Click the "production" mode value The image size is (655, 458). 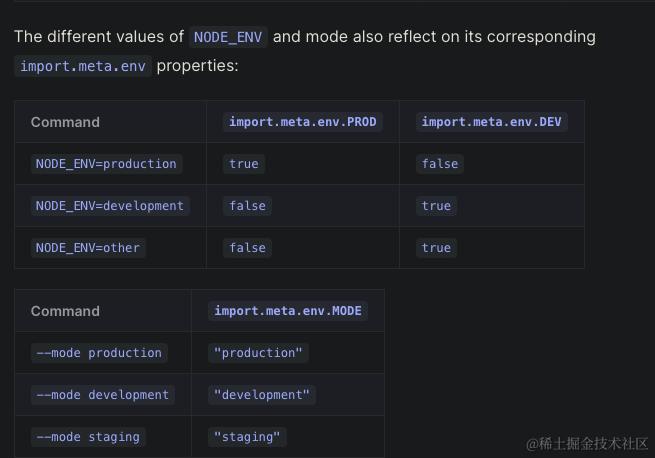click(258, 353)
